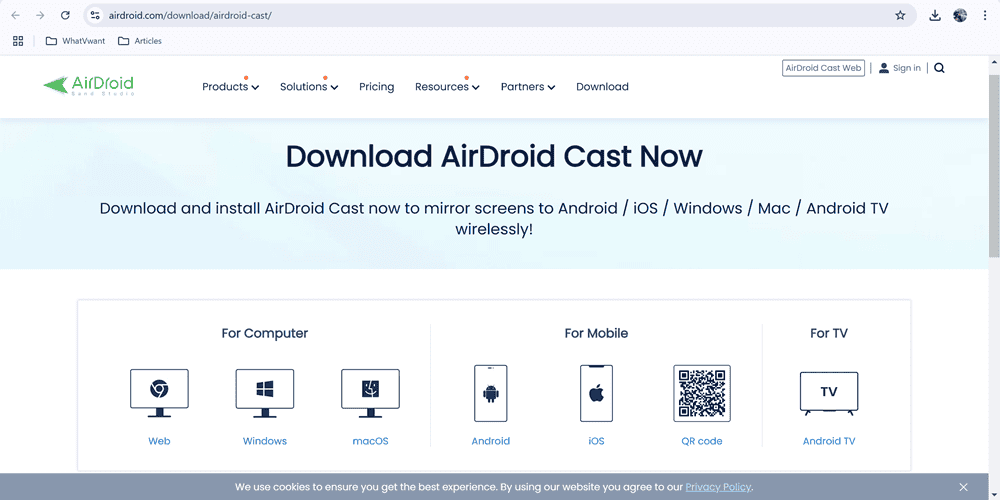This screenshot has width=1000, height=500.
Task: Click the Windows monitor download icon
Action: (x=265, y=393)
